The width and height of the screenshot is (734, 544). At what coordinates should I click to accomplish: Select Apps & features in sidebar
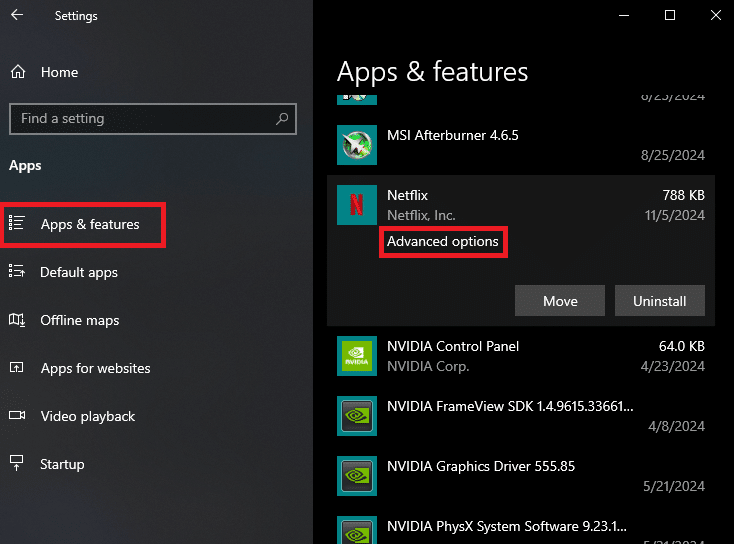[90, 224]
